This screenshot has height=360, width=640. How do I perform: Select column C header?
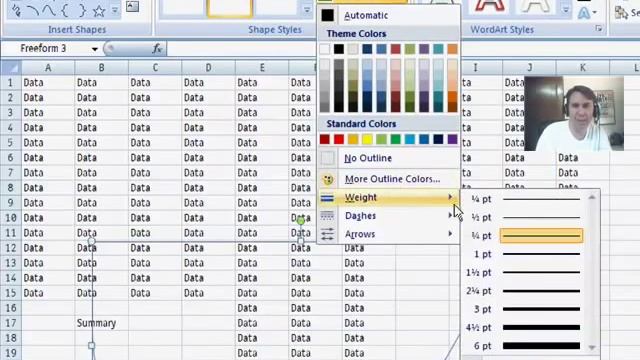click(155, 68)
